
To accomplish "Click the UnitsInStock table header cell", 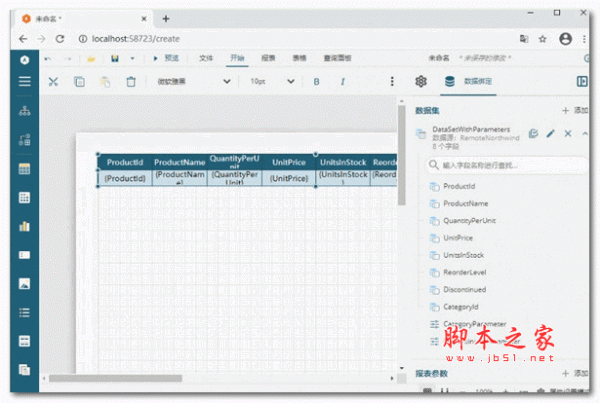I will 343,162.
